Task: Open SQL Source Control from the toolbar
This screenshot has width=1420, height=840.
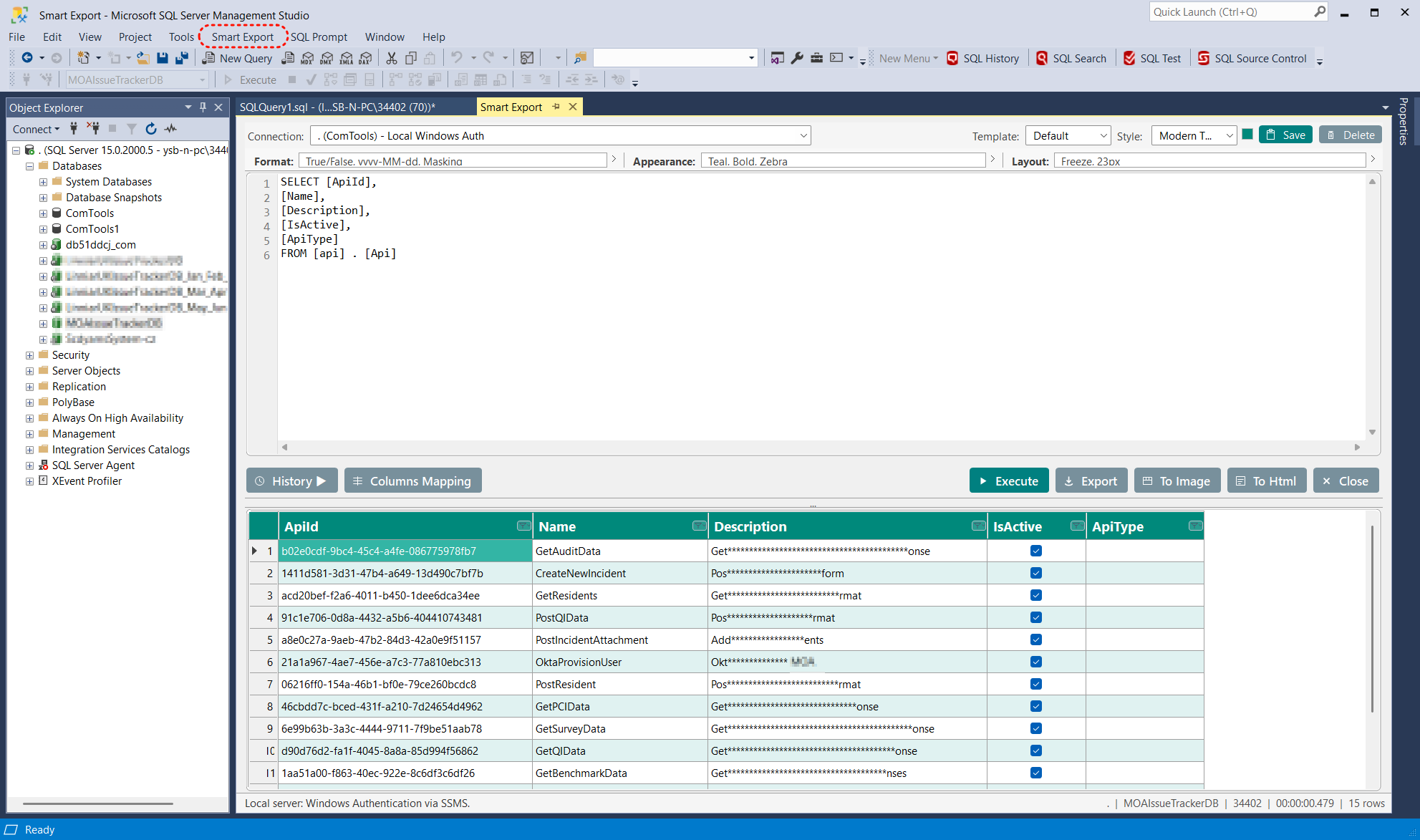Action: pyautogui.click(x=1252, y=58)
